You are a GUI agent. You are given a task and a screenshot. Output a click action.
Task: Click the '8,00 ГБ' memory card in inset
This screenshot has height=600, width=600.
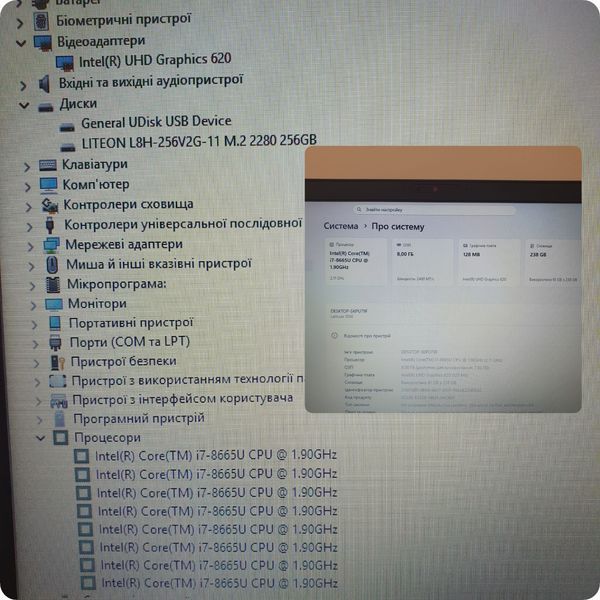click(423, 262)
